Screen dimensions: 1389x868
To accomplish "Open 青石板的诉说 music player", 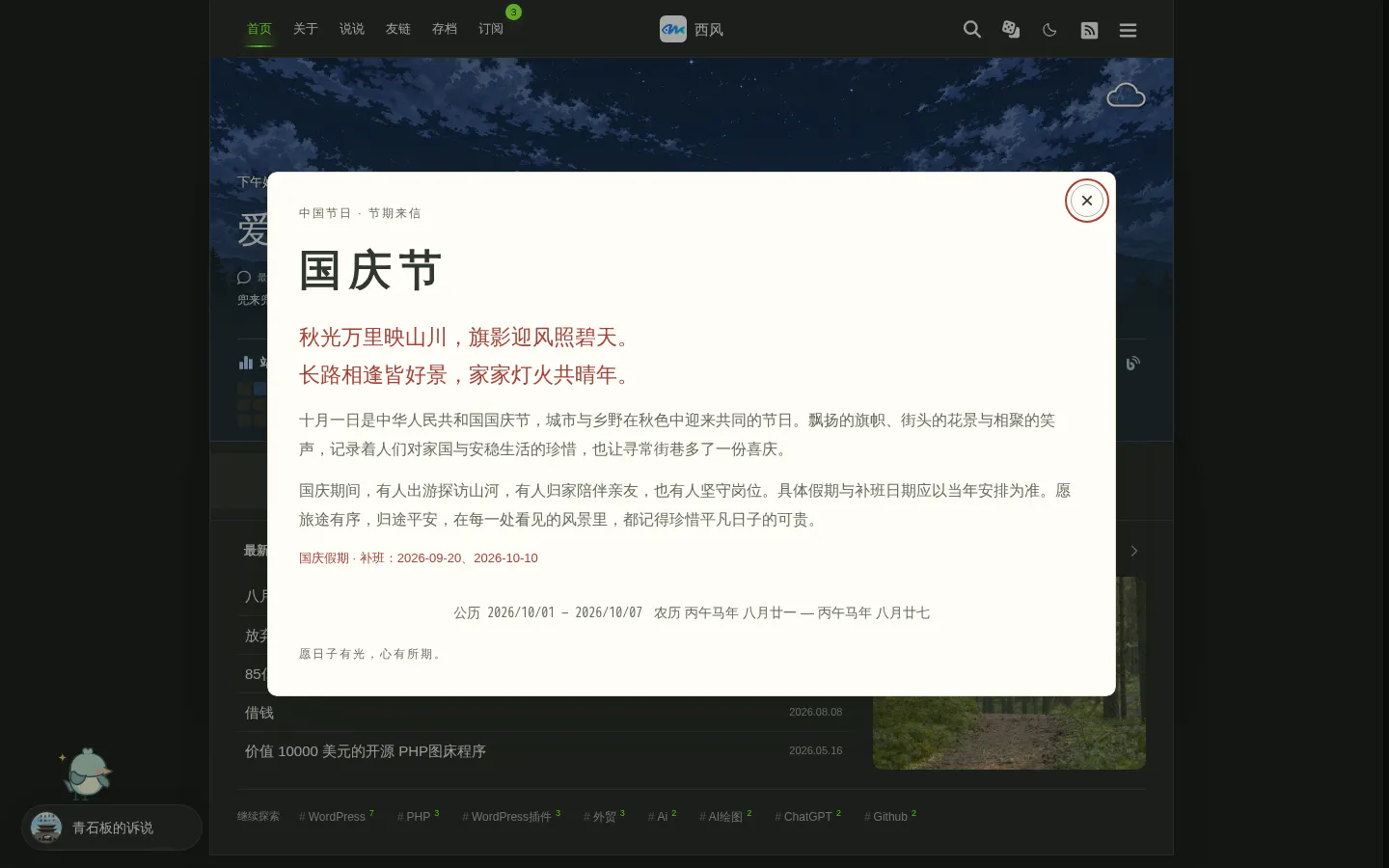I will 113,828.
